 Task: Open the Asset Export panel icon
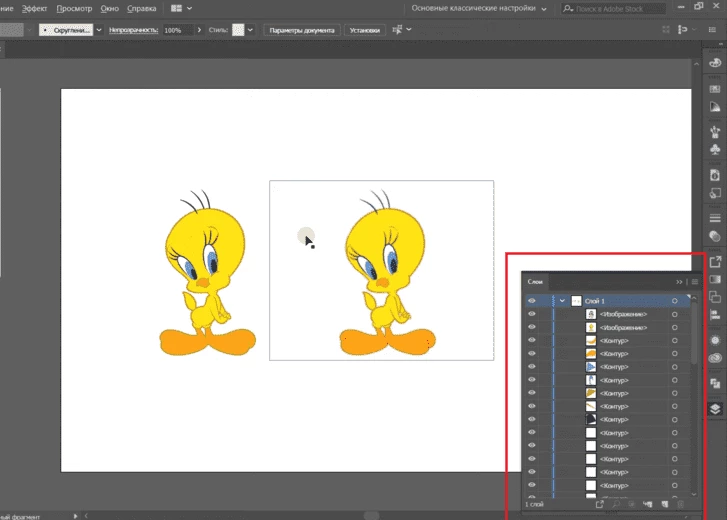click(x=715, y=262)
